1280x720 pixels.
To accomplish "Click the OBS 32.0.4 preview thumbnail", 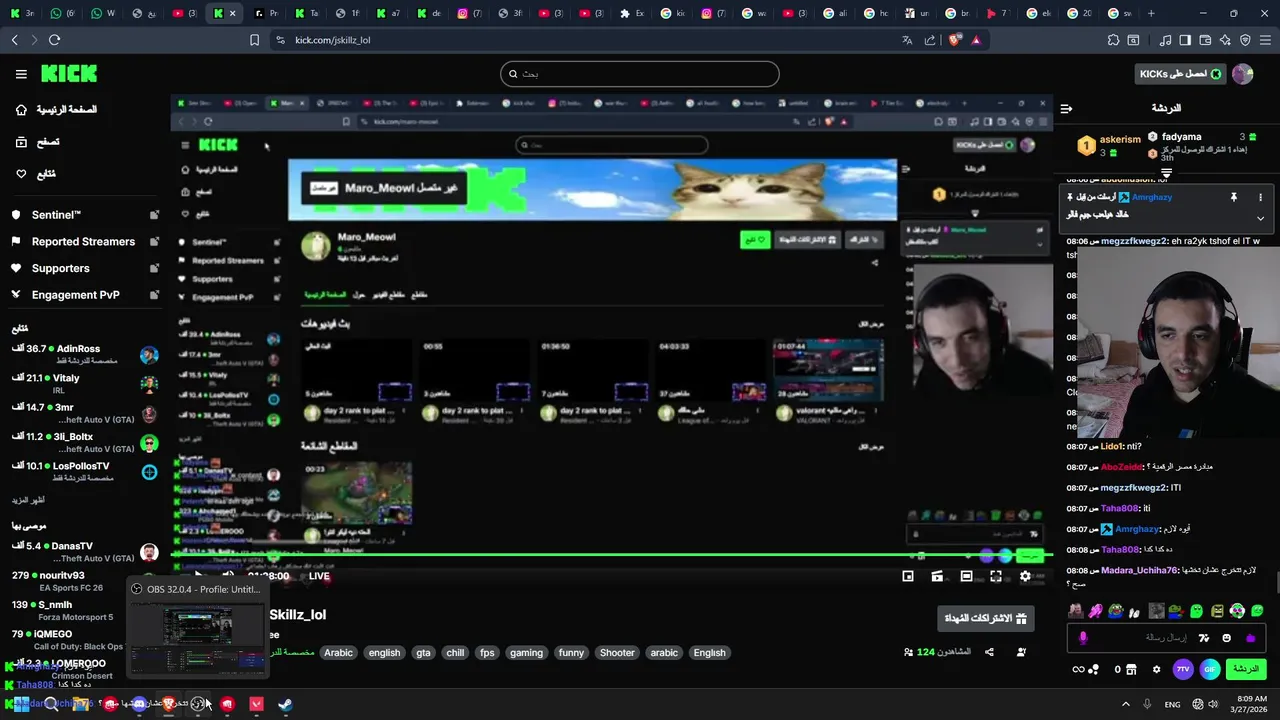I will point(197,638).
